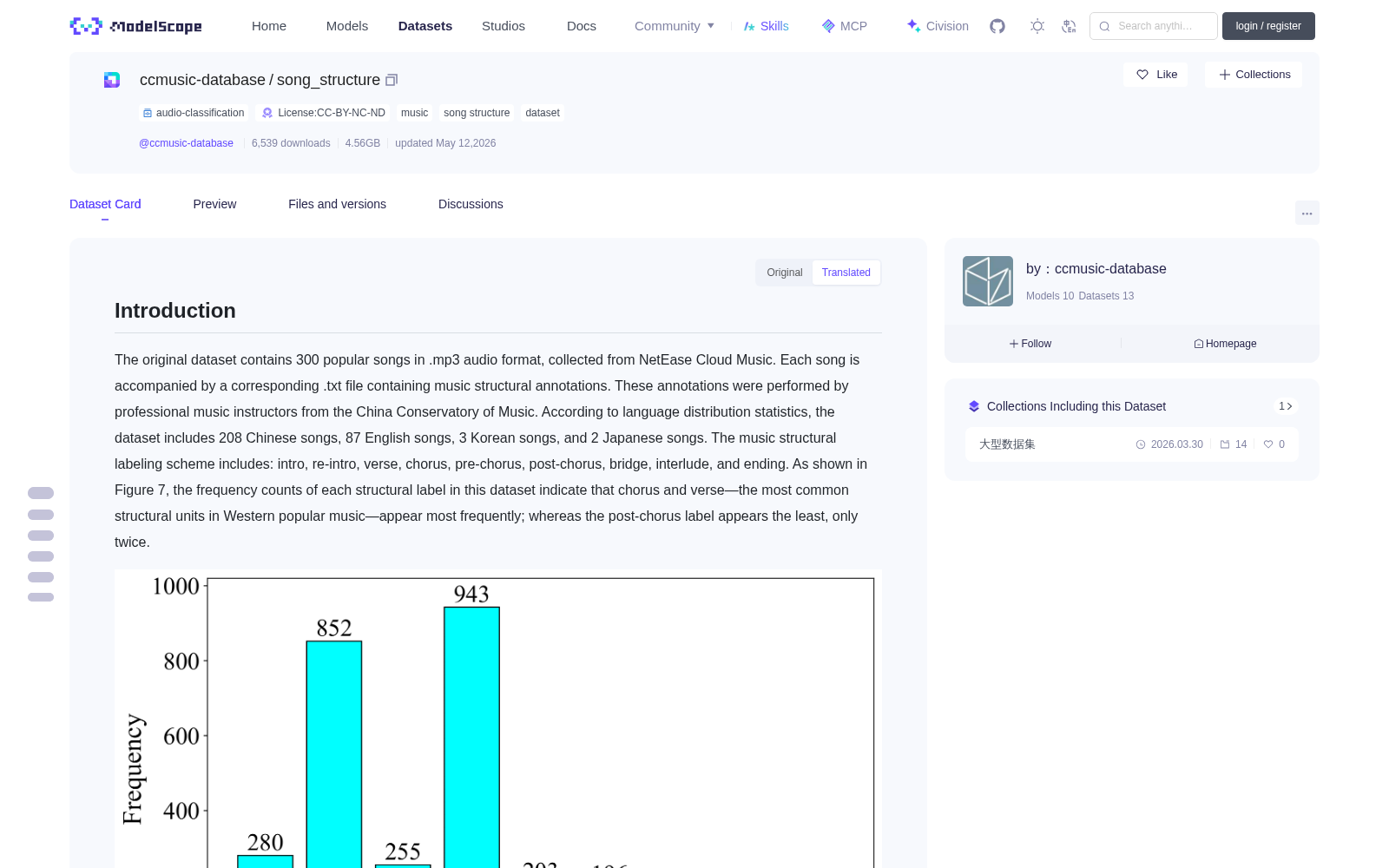Open the Datasets nav item
1389x868 pixels.
pyautogui.click(x=425, y=26)
